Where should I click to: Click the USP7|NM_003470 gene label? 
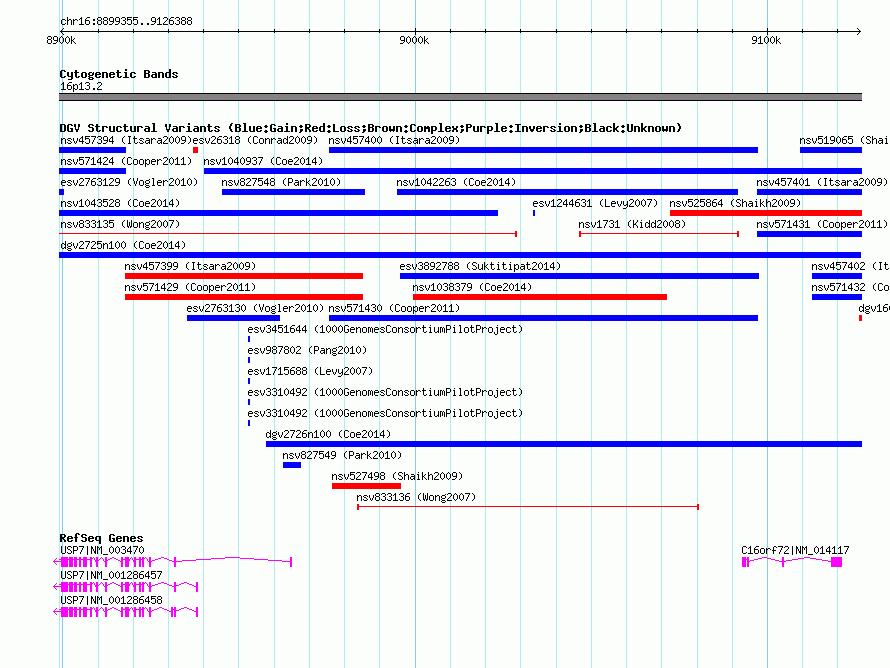[x=102, y=550]
